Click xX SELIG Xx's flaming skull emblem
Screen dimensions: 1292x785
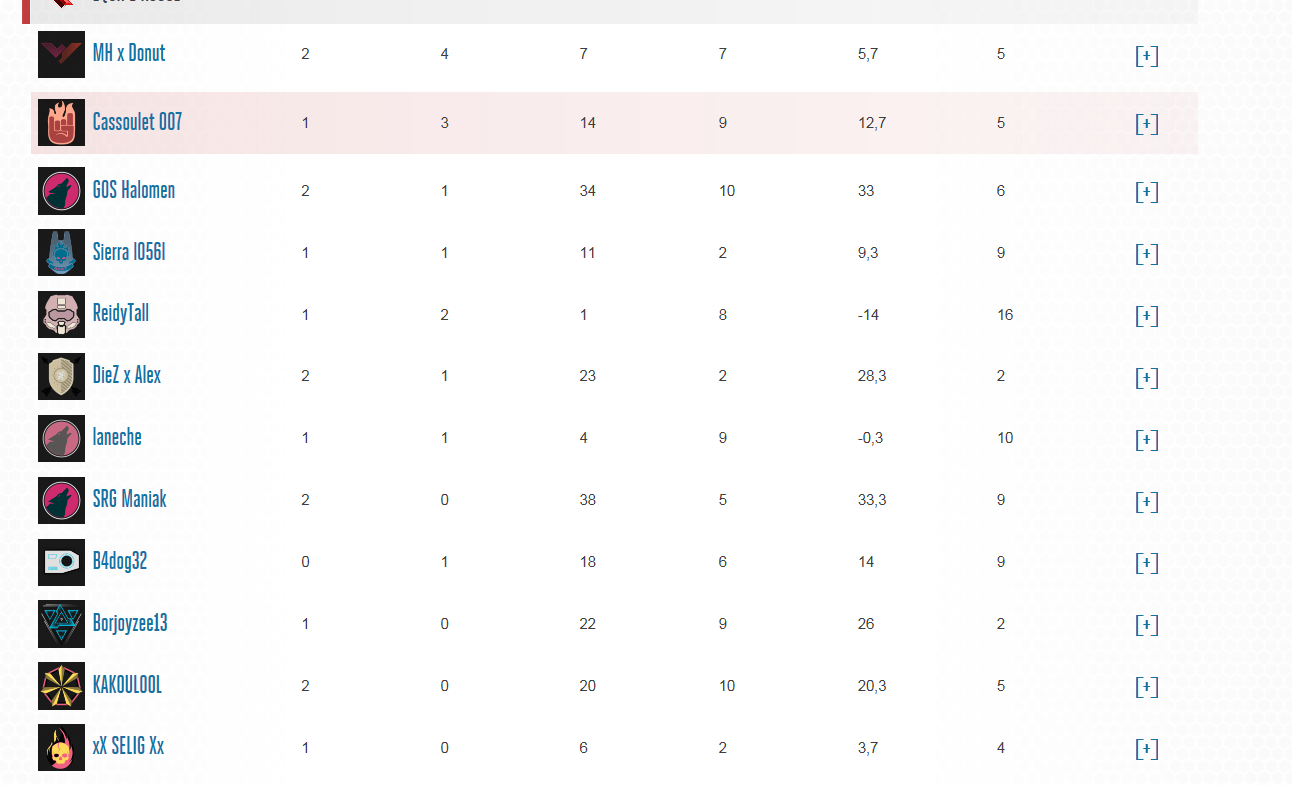pyautogui.click(x=61, y=748)
